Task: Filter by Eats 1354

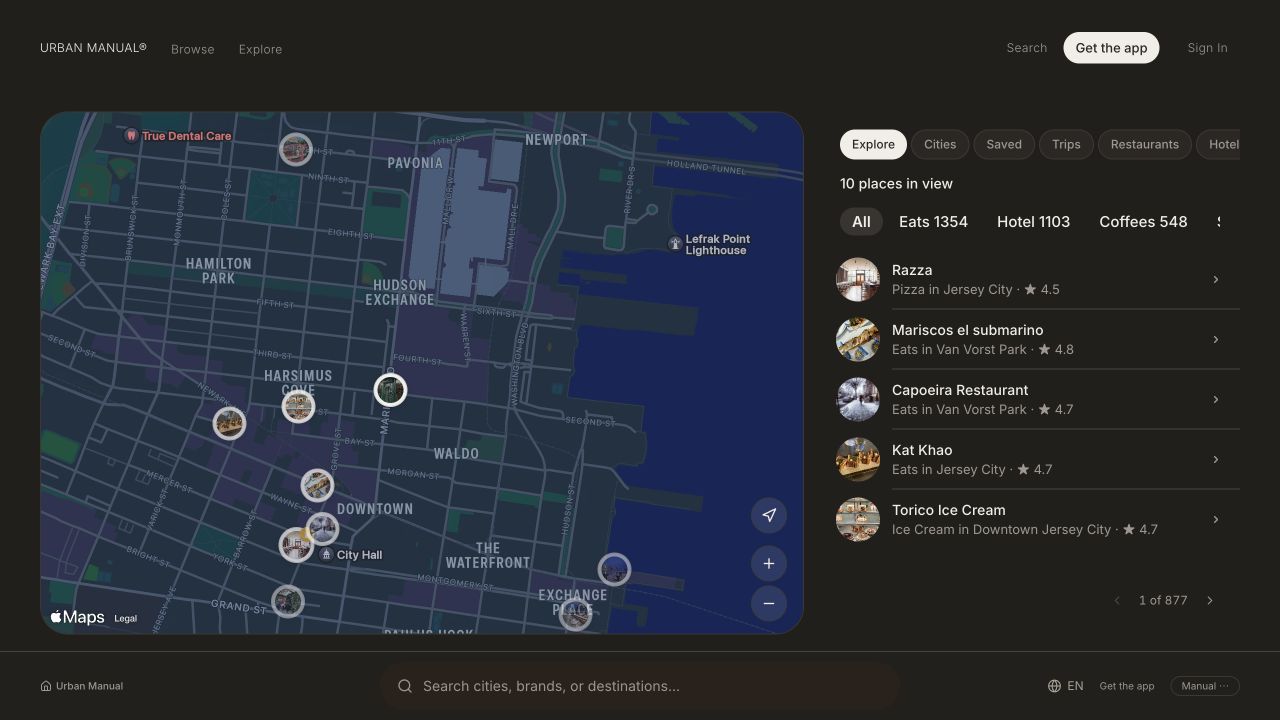Action: tap(933, 222)
